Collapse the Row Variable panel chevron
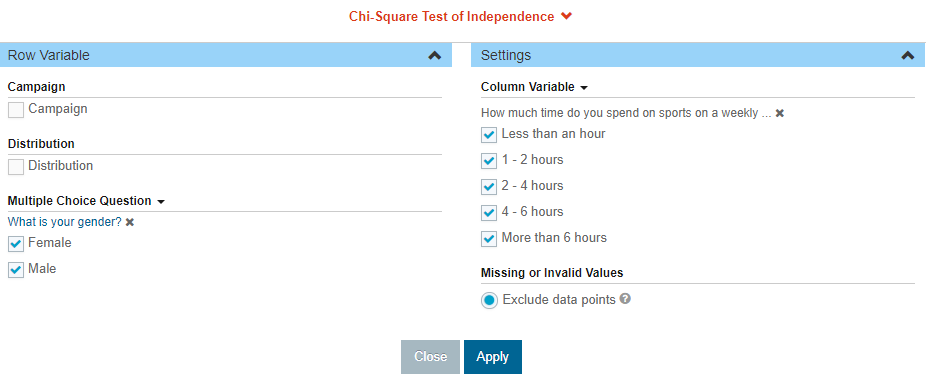Viewport: 926px width, 386px height. (435, 55)
